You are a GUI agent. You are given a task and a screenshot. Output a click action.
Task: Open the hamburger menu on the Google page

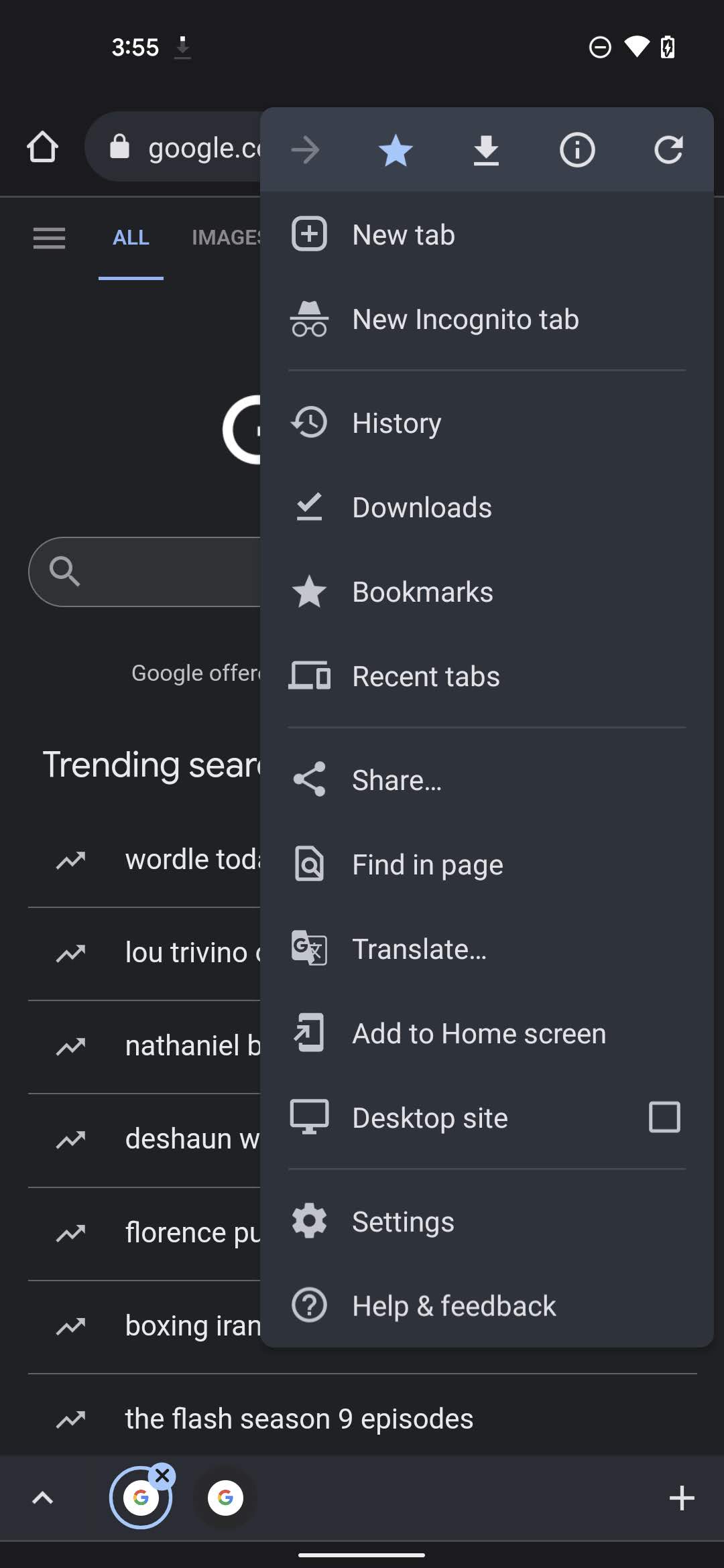(49, 237)
